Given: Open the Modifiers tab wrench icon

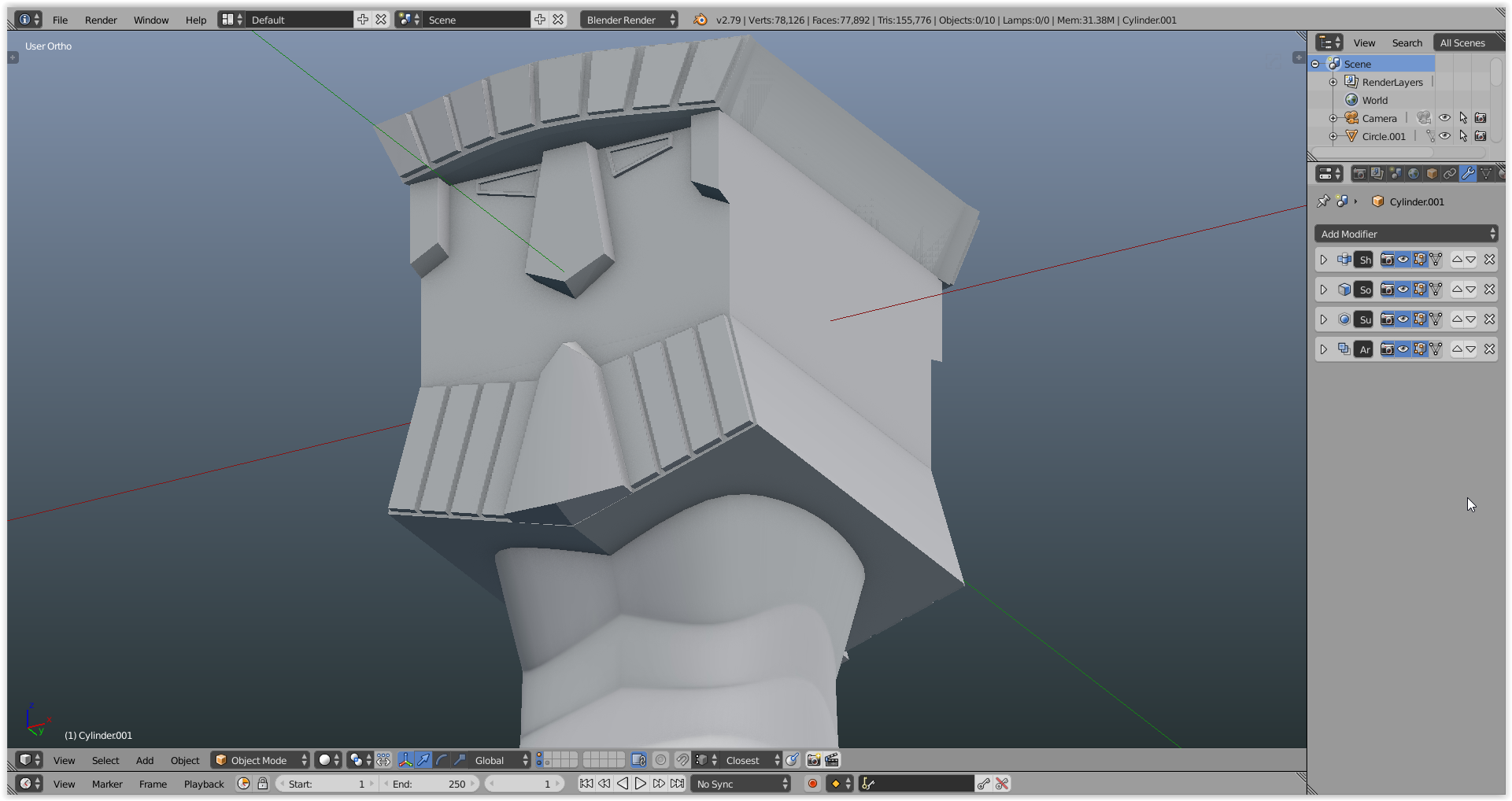Looking at the screenshot, I should pos(1468,174).
